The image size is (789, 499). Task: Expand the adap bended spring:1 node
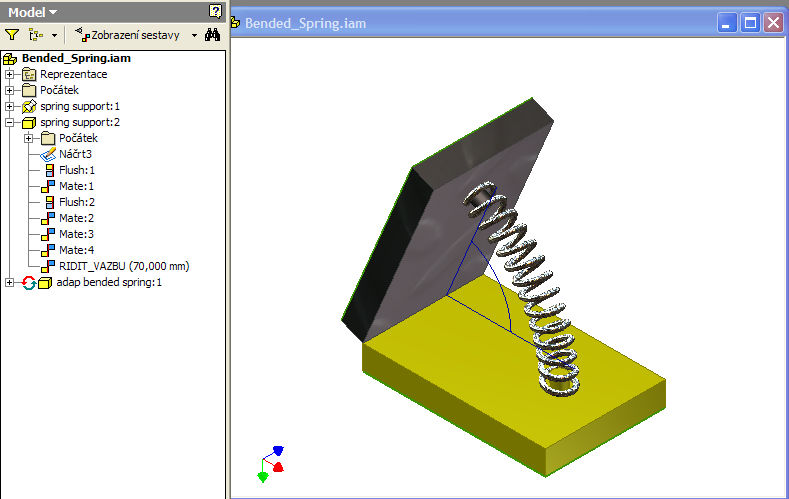coord(10,282)
